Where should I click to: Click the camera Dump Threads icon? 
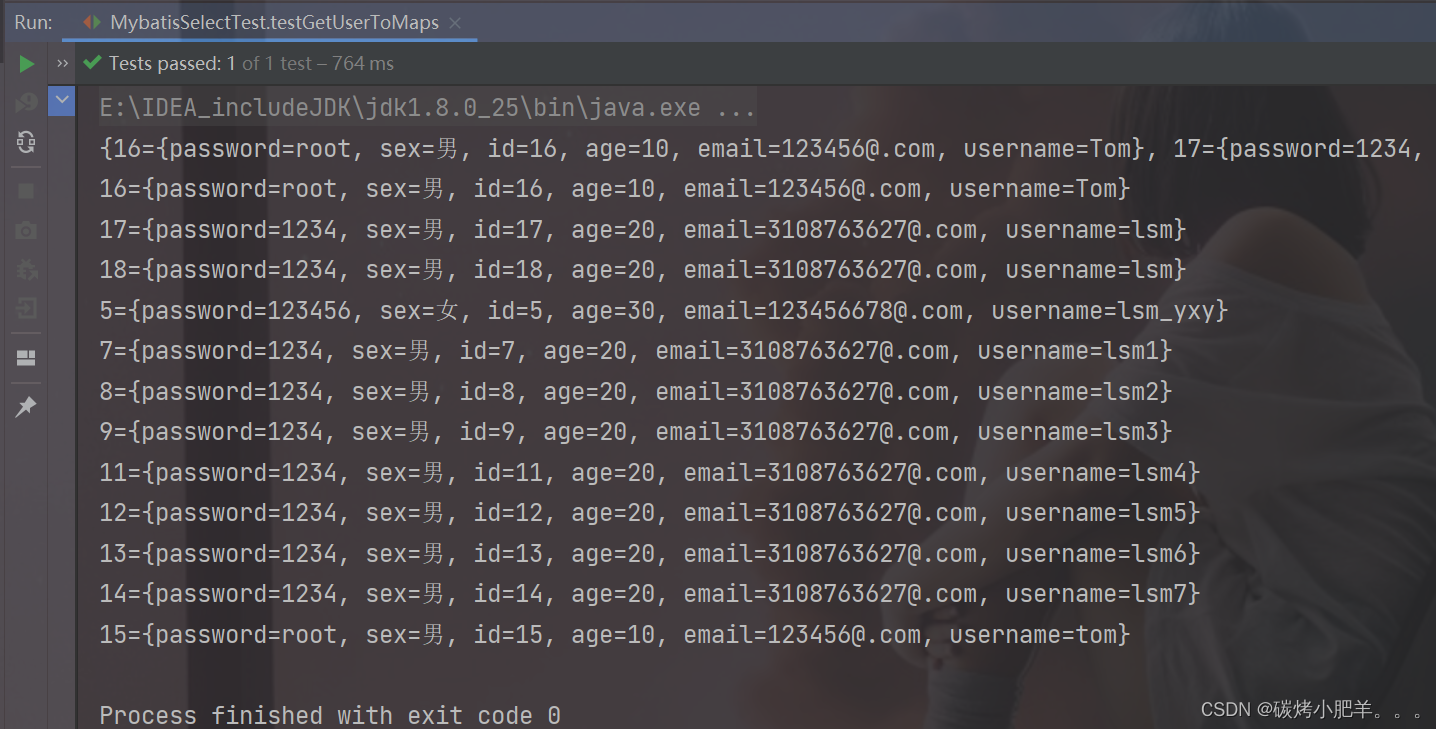27,230
